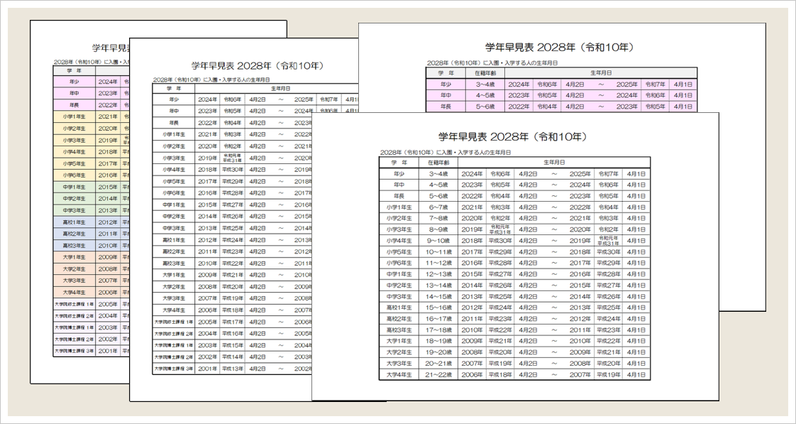This screenshot has width=796, height=424.
Task: Click the yellow 小学1年生 cell in the far-left sheet
Action: point(74,116)
